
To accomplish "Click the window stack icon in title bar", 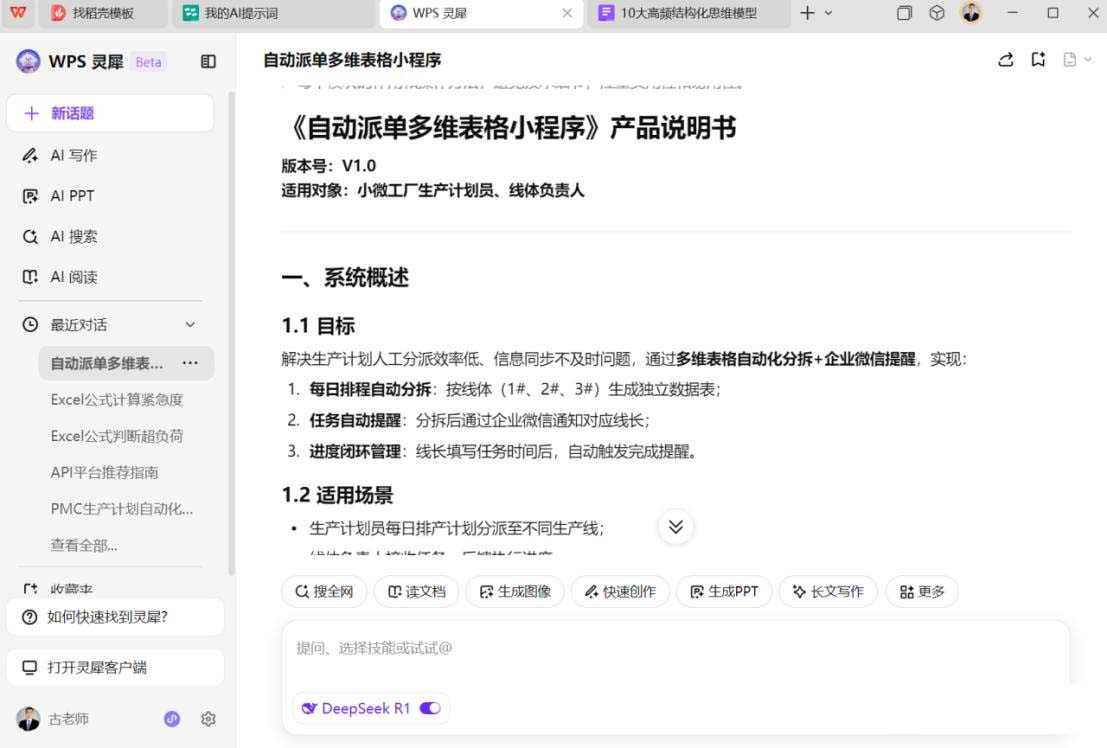I will (x=904, y=13).
